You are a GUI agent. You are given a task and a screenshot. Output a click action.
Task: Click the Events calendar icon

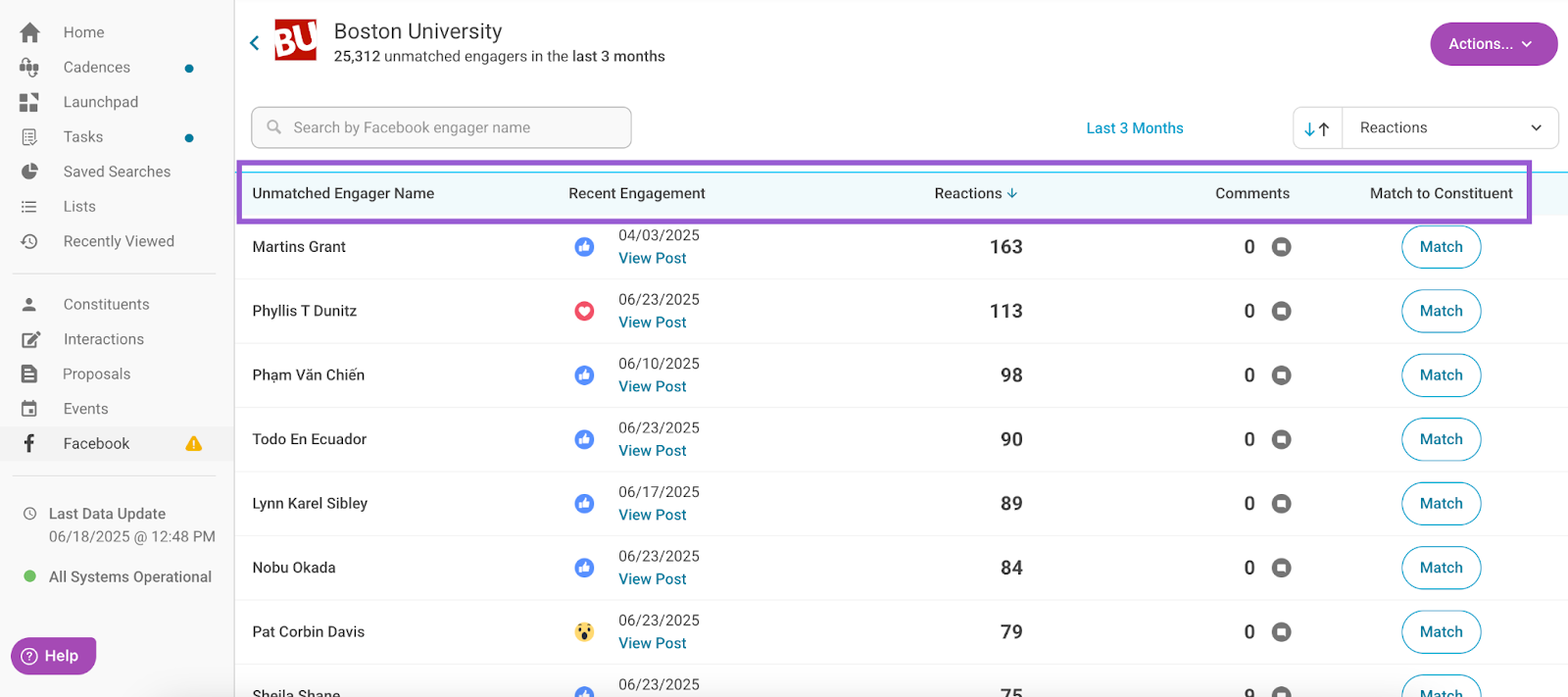pos(29,409)
